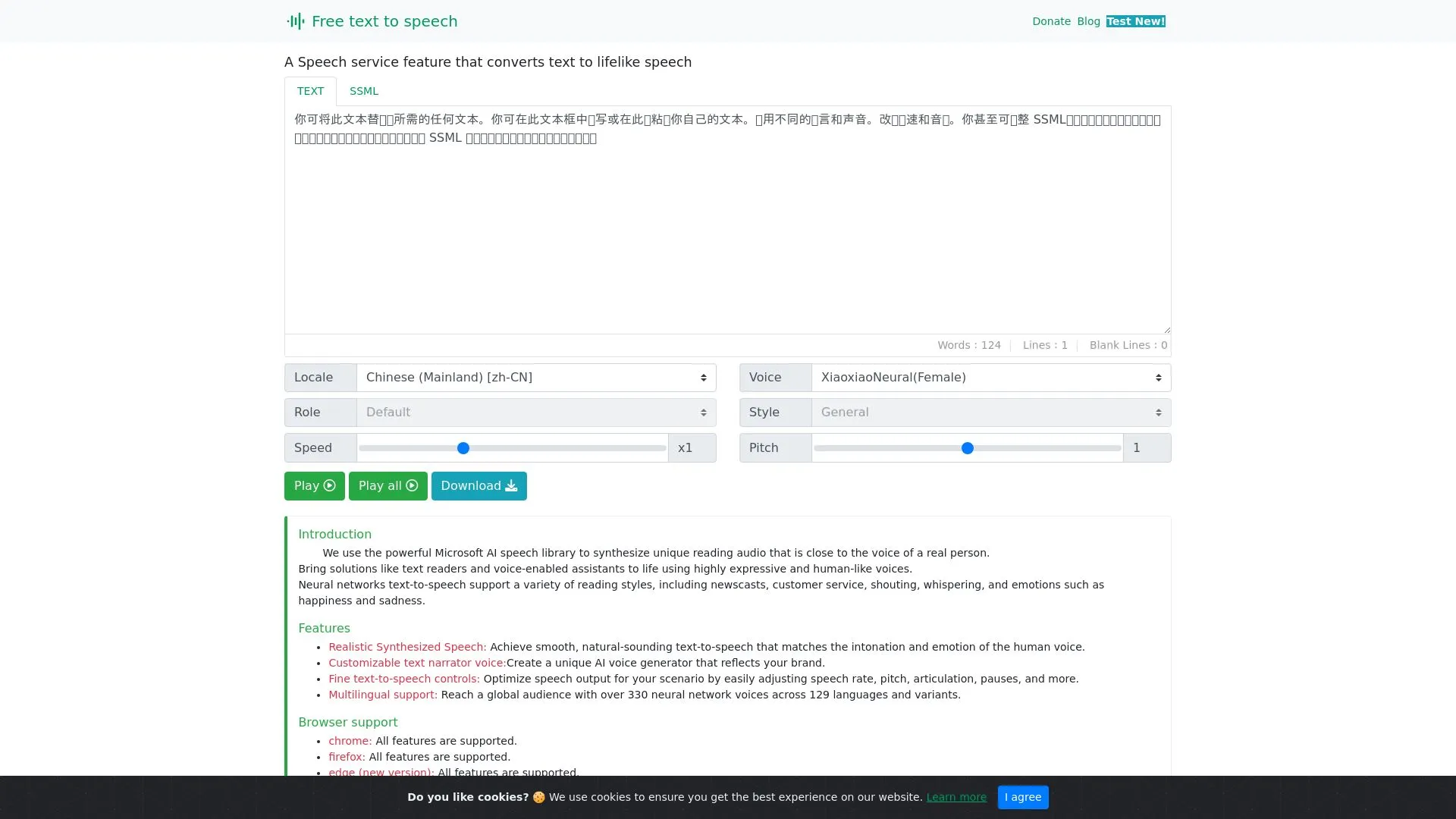
Task: Open the Donate page
Action: [x=1050, y=21]
